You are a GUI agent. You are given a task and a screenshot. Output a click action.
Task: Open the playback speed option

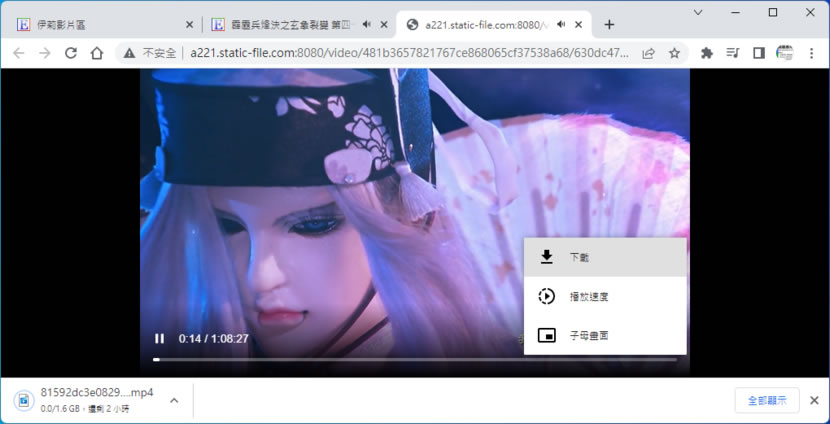pos(605,296)
